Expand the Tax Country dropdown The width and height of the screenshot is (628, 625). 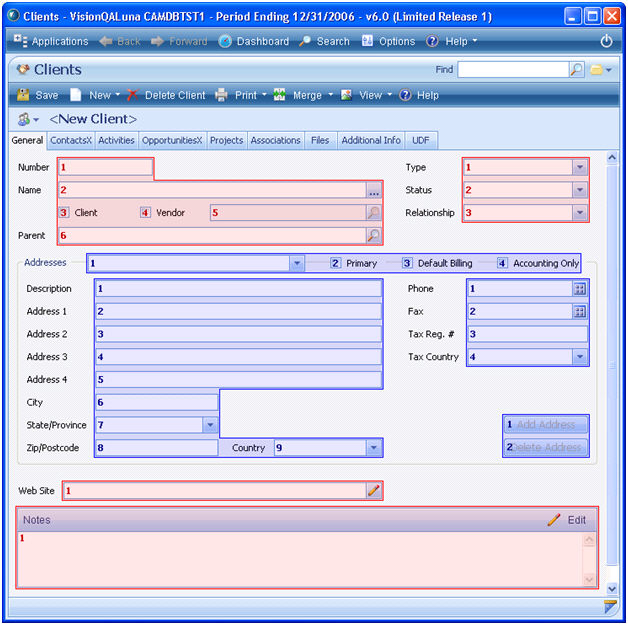tap(579, 356)
